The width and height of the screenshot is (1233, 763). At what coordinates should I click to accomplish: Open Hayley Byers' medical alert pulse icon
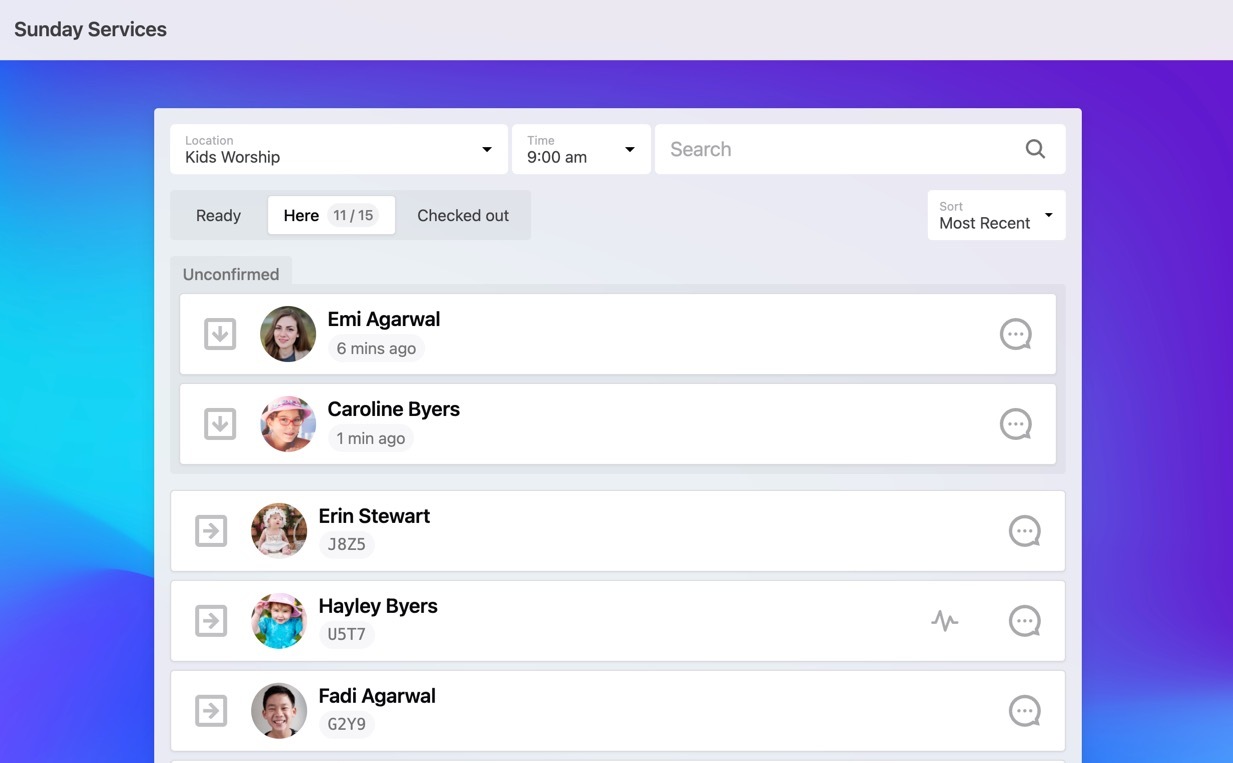click(x=944, y=621)
